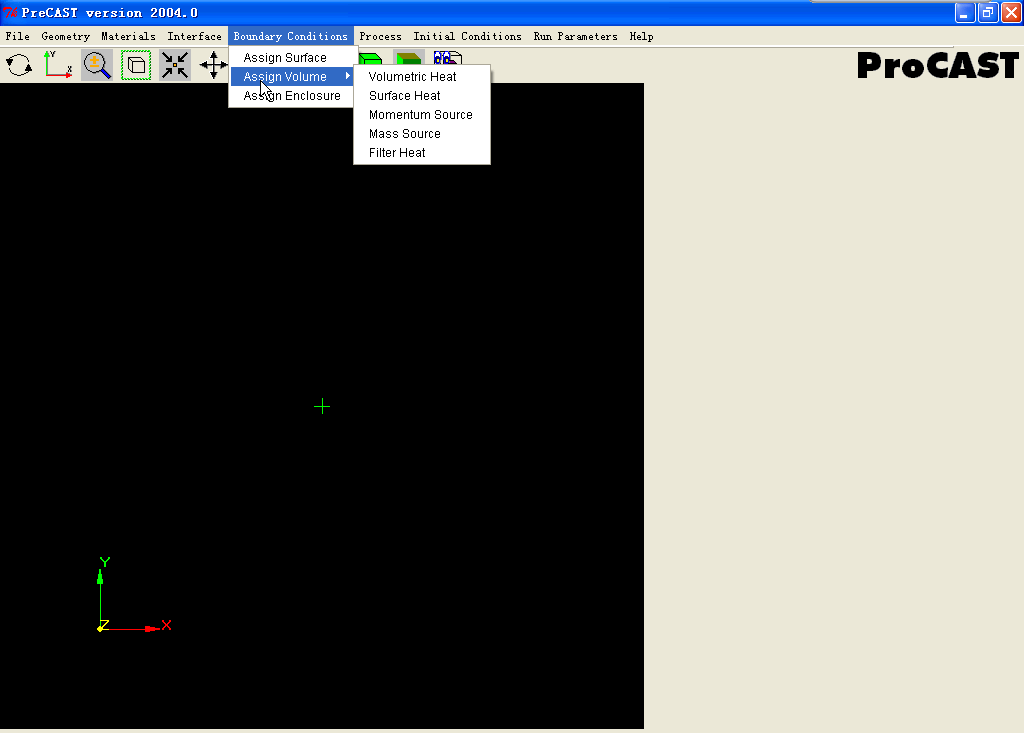Viewport: 1024px width, 733px height.
Task: Click the Boundary Conditions menu
Action: (291, 37)
